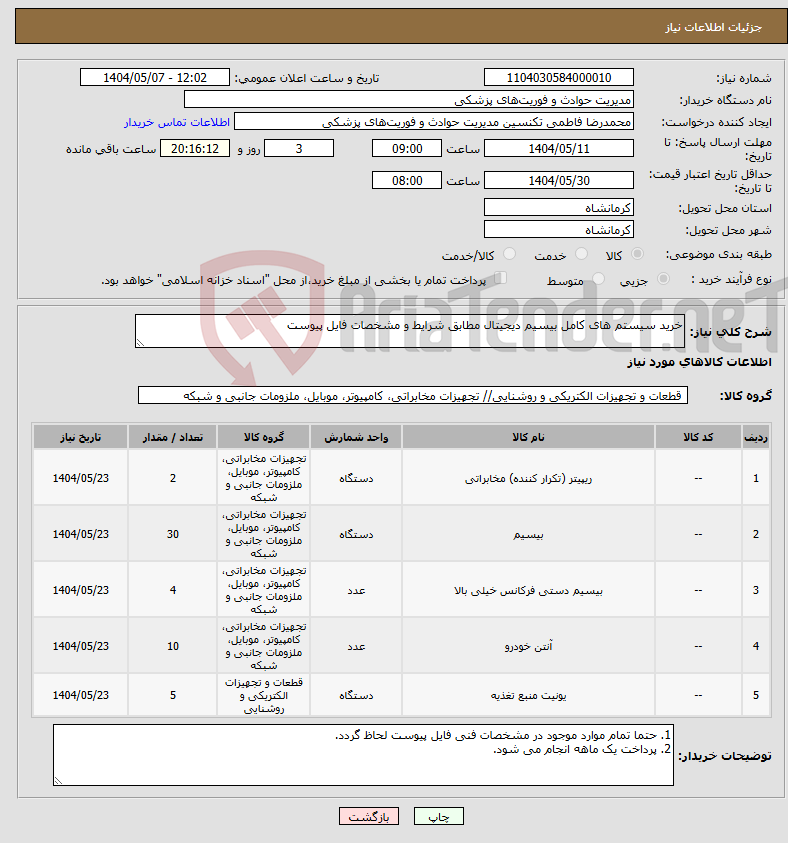The image size is (788, 843).
Task: Click quantity 5 in یونیت منبع تغذیه row
Action: click(x=173, y=695)
